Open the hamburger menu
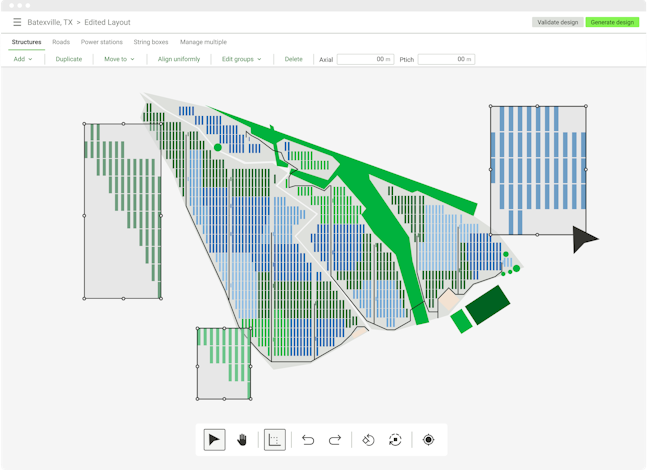The width and height of the screenshot is (647, 470). [x=17, y=22]
